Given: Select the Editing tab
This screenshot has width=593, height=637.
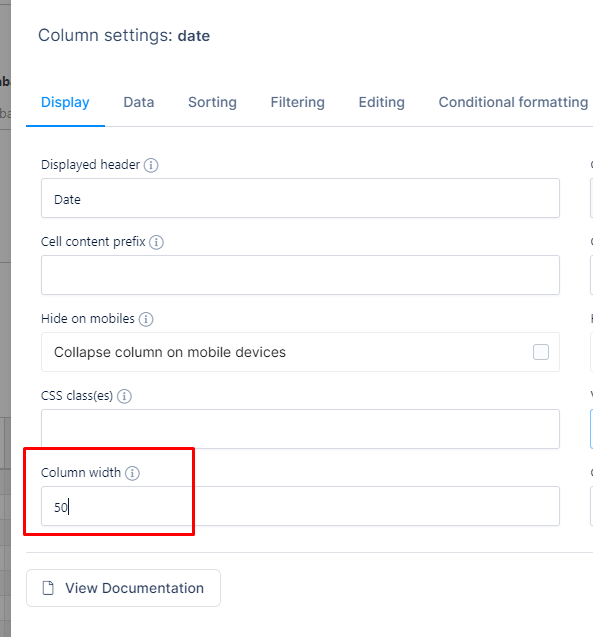Looking at the screenshot, I should click(381, 102).
